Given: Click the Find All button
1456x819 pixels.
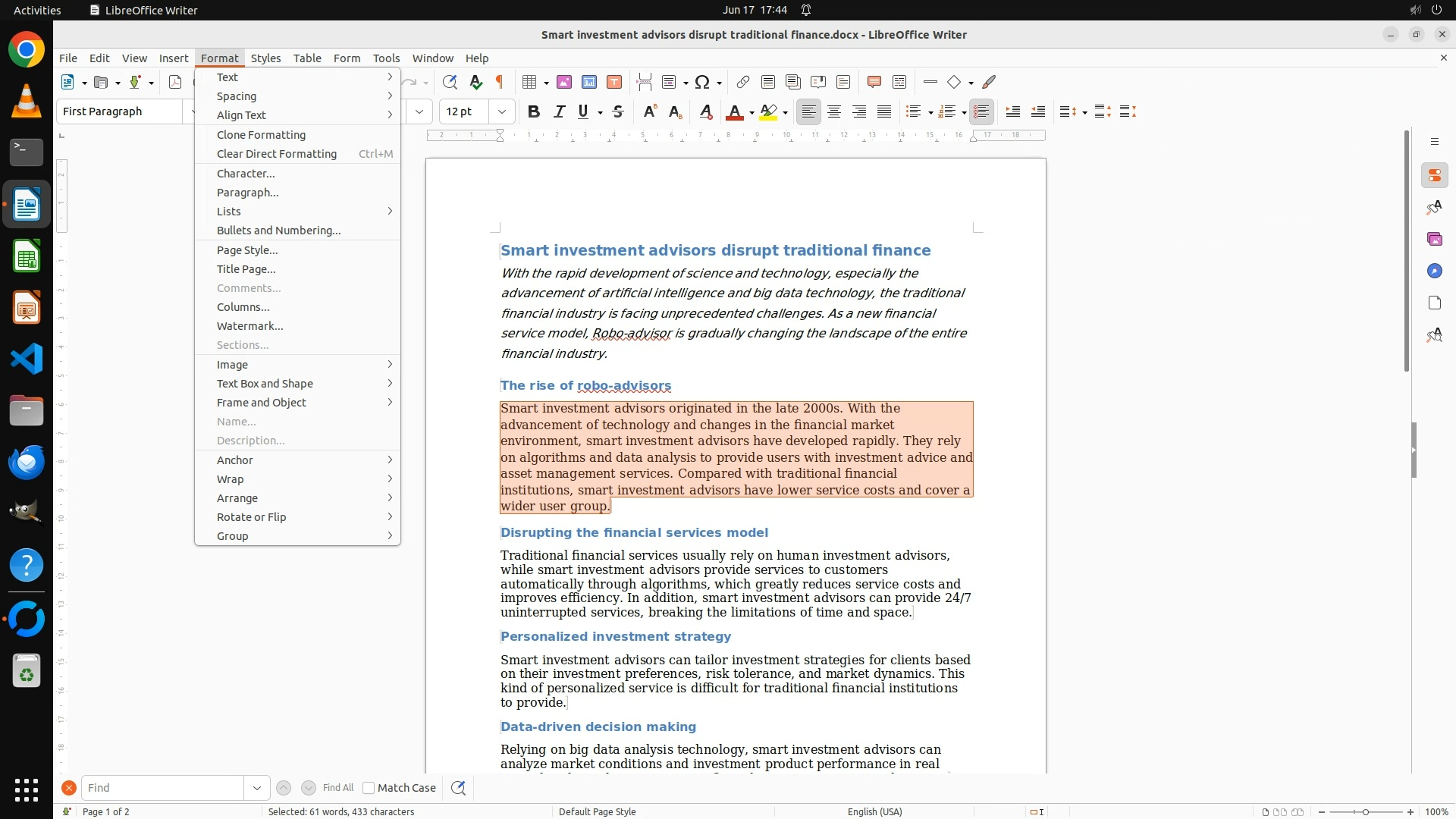Looking at the screenshot, I should pos(337,788).
